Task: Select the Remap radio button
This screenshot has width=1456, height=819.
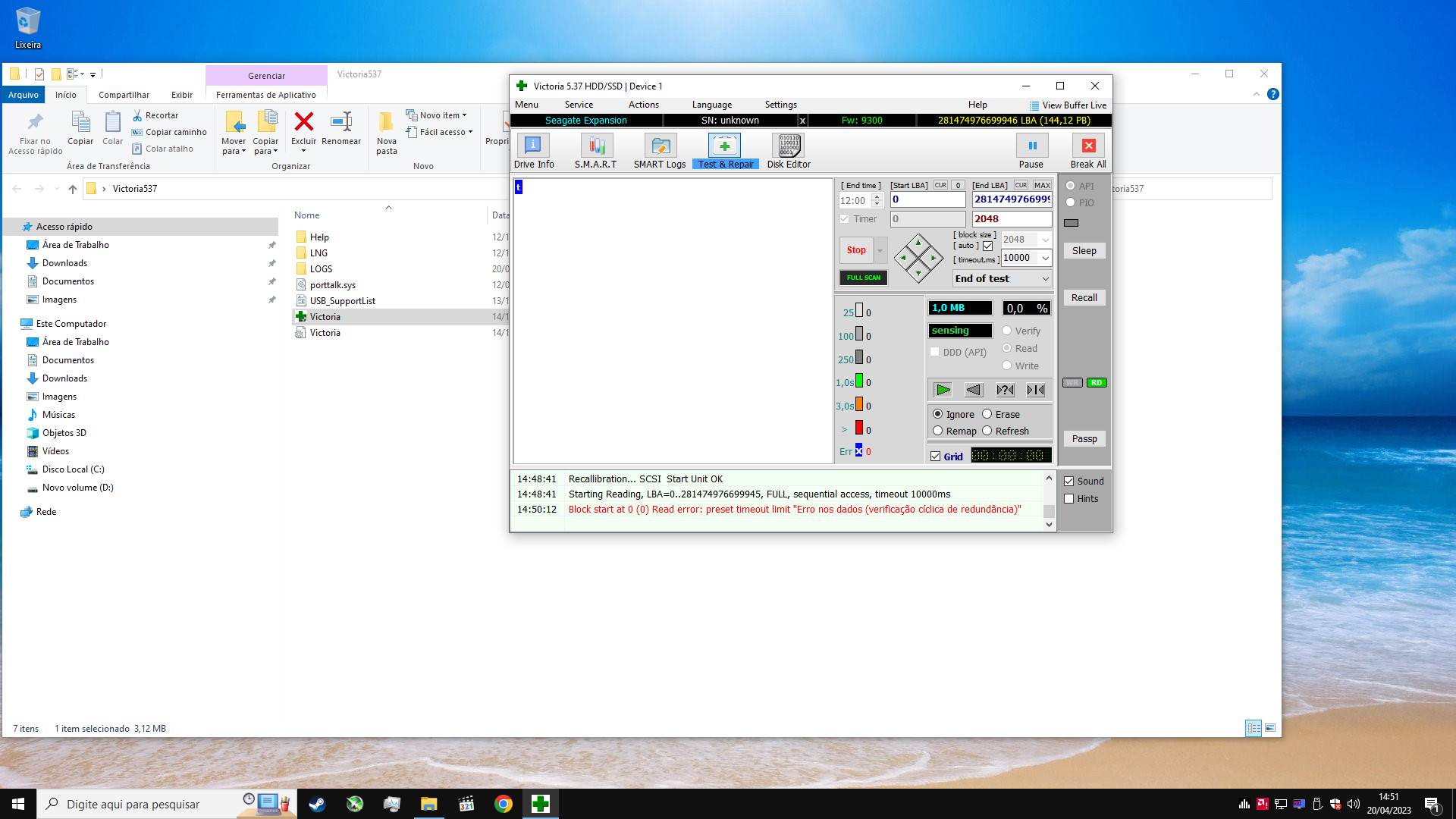Action: (938, 431)
